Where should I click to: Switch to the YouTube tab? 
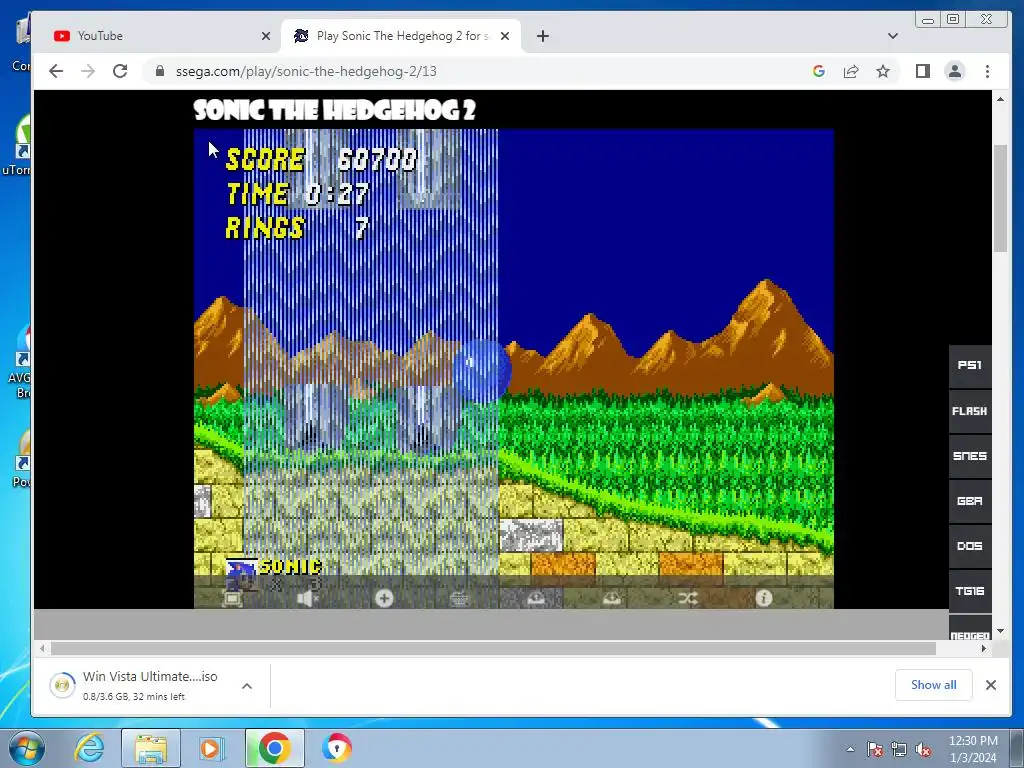[157, 36]
